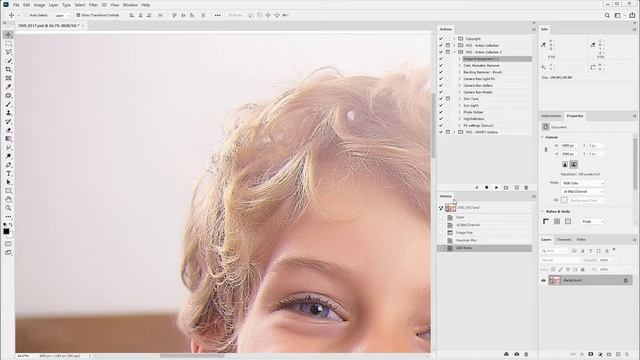Open the Window menu

130,5
